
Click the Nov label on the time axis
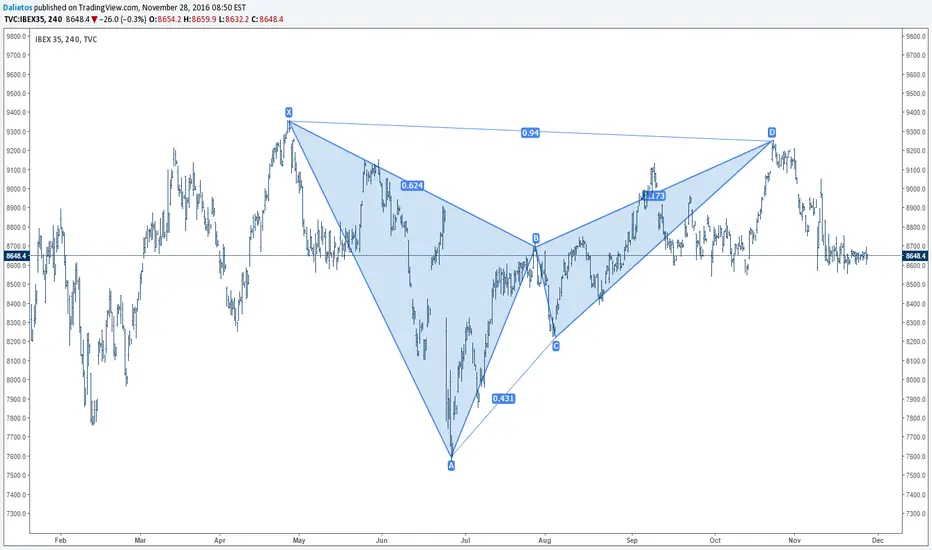click(x=795, y=540)
